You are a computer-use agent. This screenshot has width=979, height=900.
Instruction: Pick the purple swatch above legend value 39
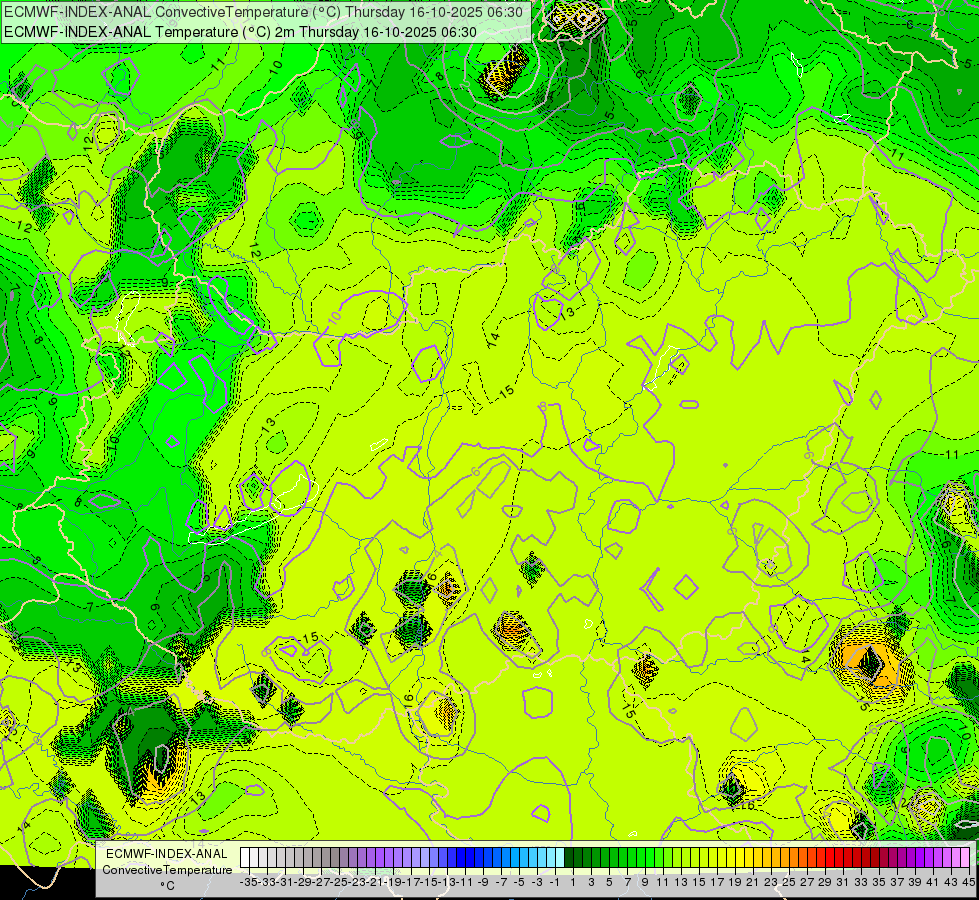(919, 857)
